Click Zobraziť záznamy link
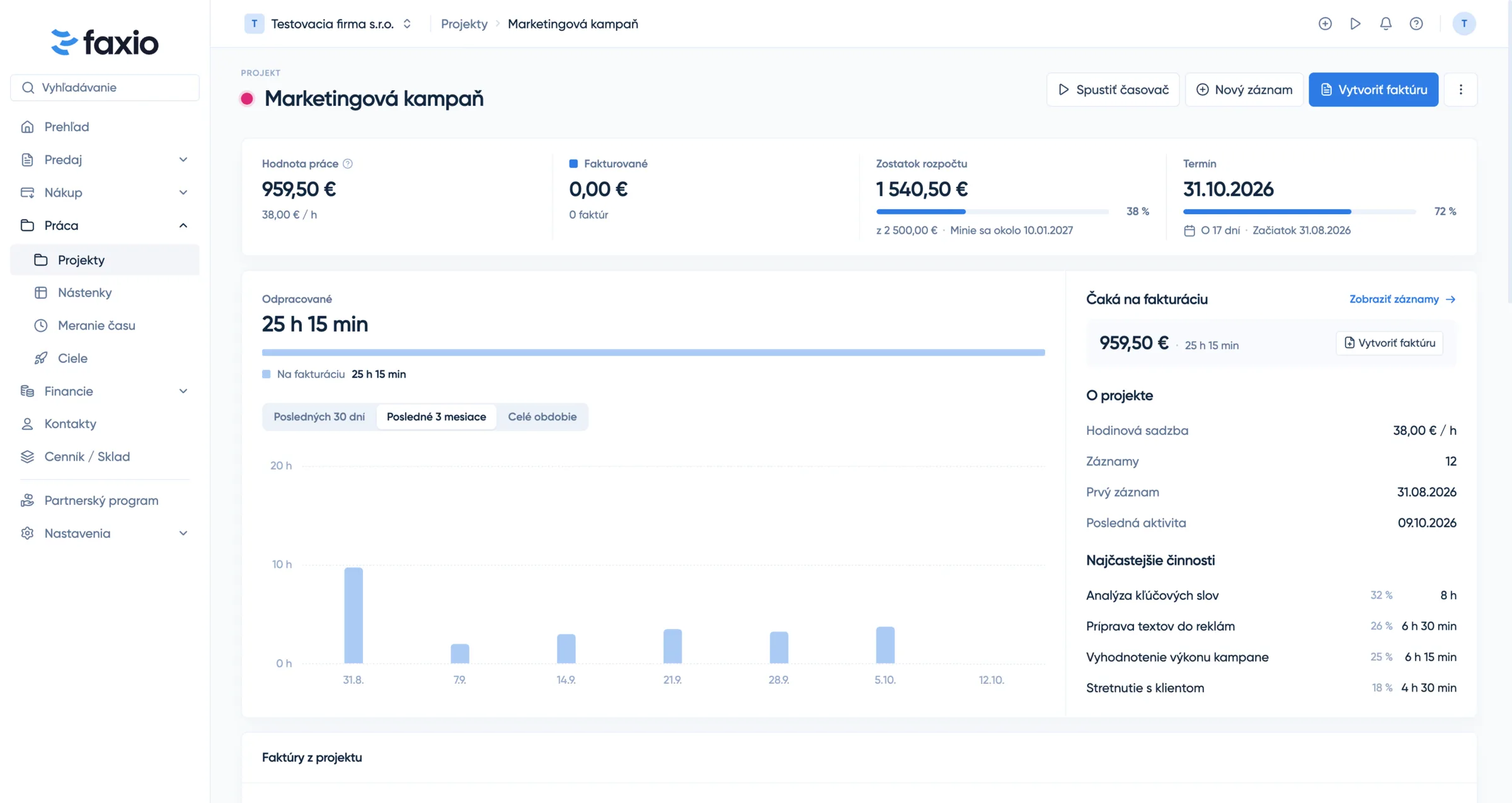Viewport: 1512px width, 803px height. click(1402, 299)
